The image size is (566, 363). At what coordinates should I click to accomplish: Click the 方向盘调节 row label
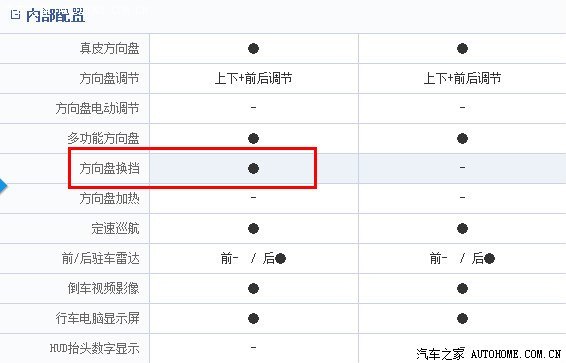point(110,78)
